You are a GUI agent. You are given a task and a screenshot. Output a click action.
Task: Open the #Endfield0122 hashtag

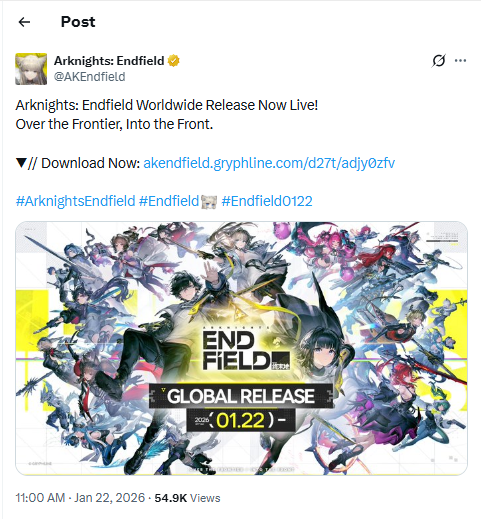[267, 201]
